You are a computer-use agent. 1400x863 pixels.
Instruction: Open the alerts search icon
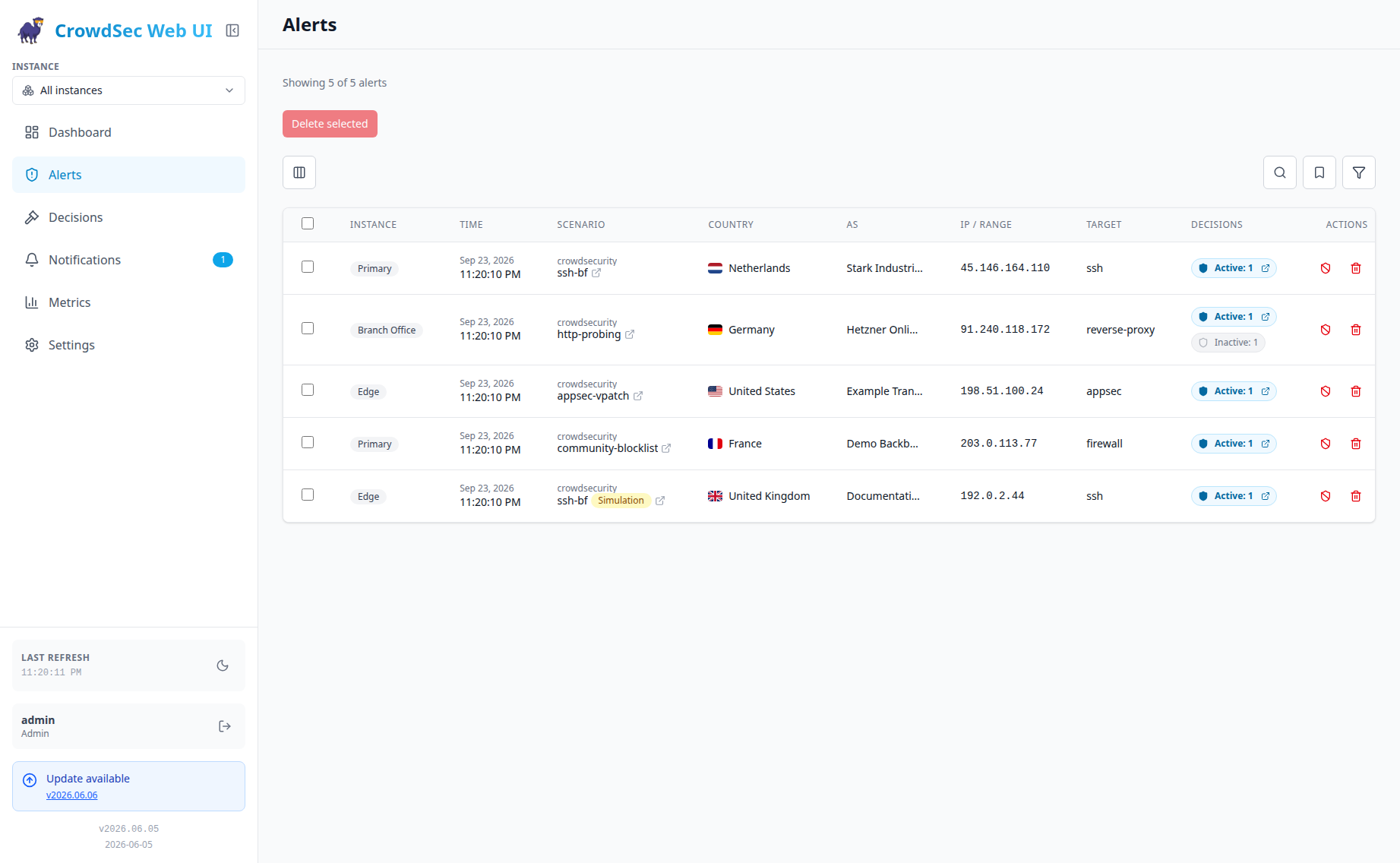pos(1280,172)
